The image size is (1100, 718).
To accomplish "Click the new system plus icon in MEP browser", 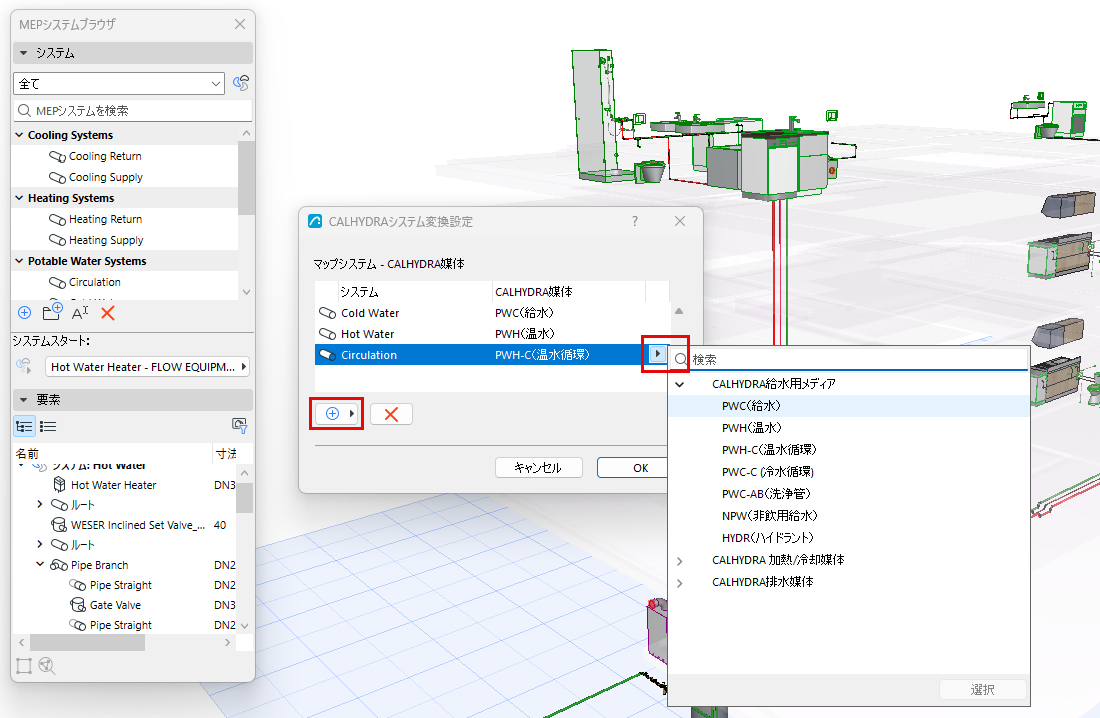I will [25, 313].
